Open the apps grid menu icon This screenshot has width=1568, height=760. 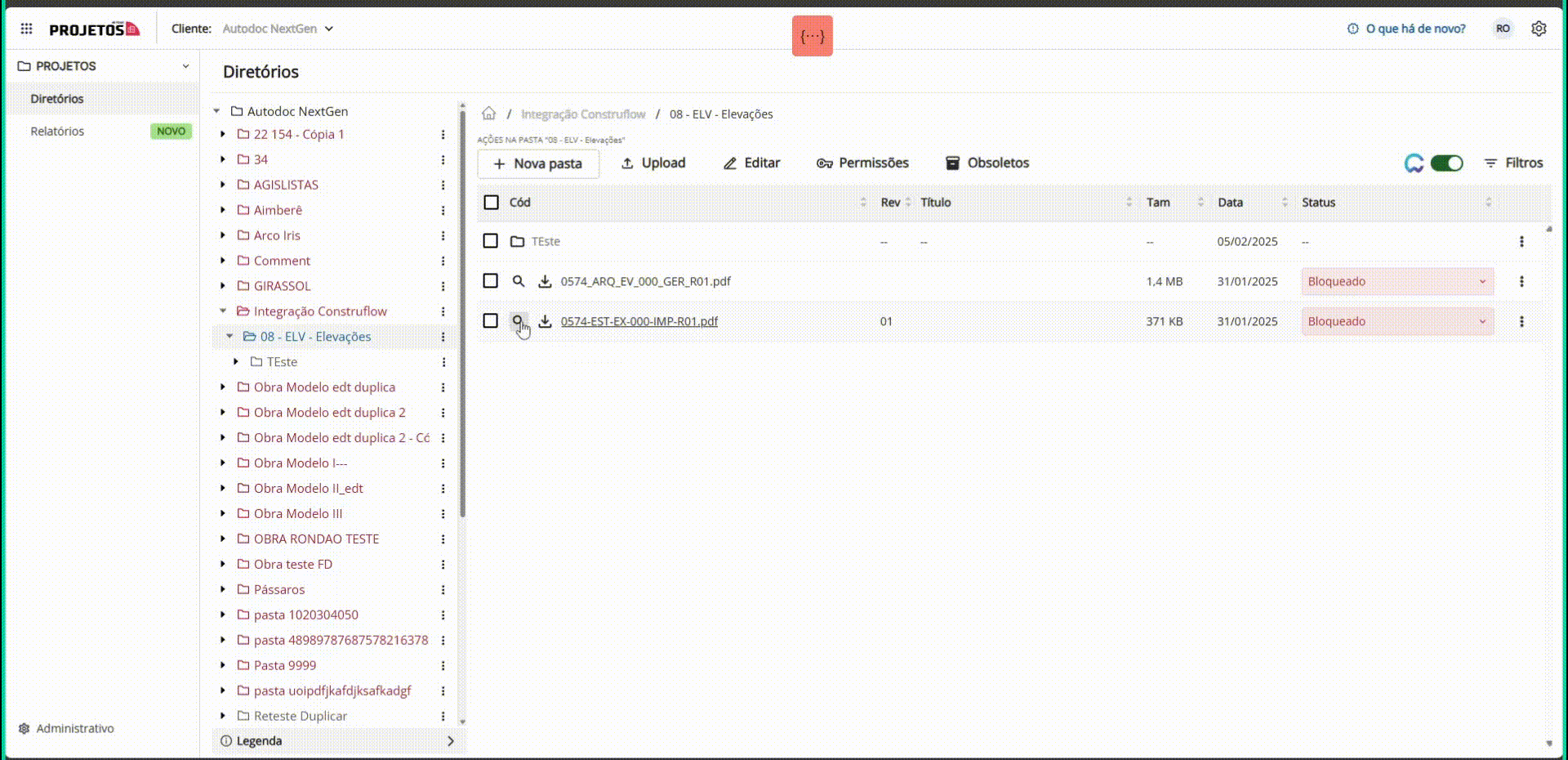point(26,29)
